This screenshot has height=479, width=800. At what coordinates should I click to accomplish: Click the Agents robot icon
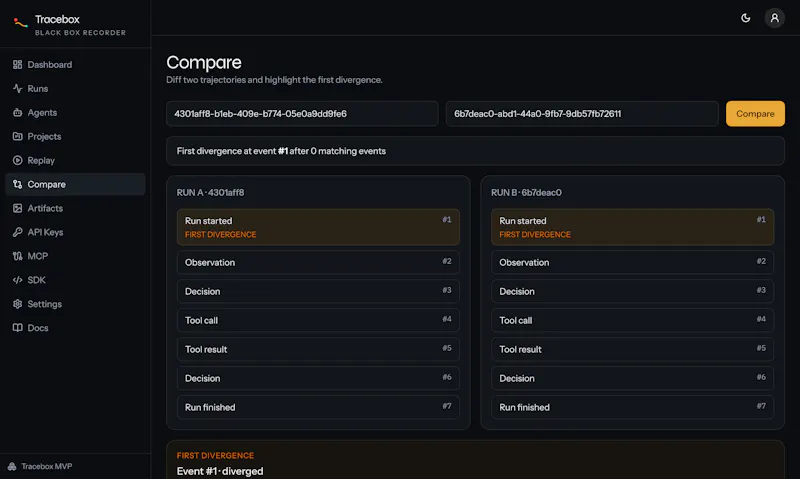click(17, 113)
